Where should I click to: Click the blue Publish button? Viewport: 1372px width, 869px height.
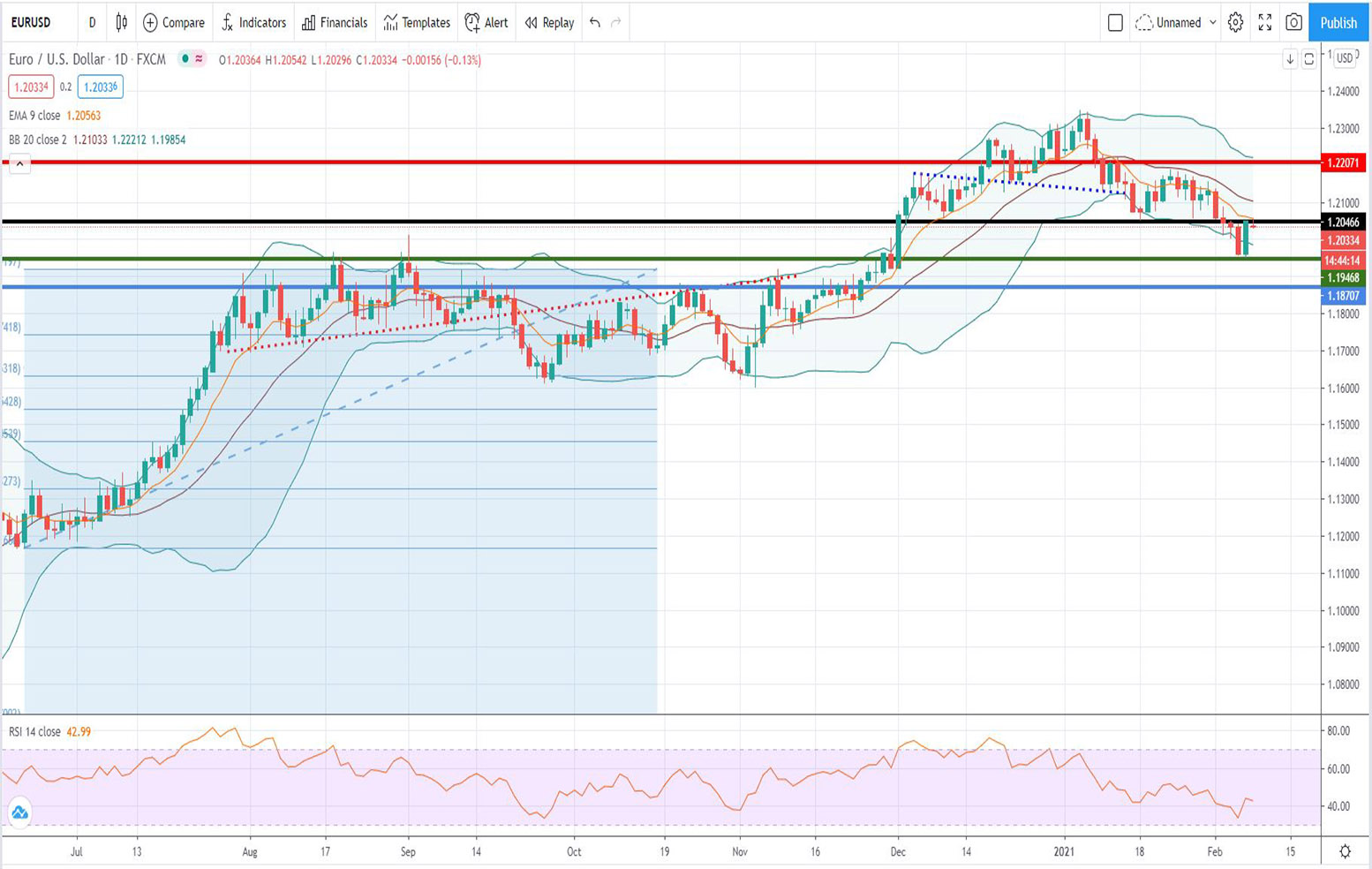pos(1338,22)
